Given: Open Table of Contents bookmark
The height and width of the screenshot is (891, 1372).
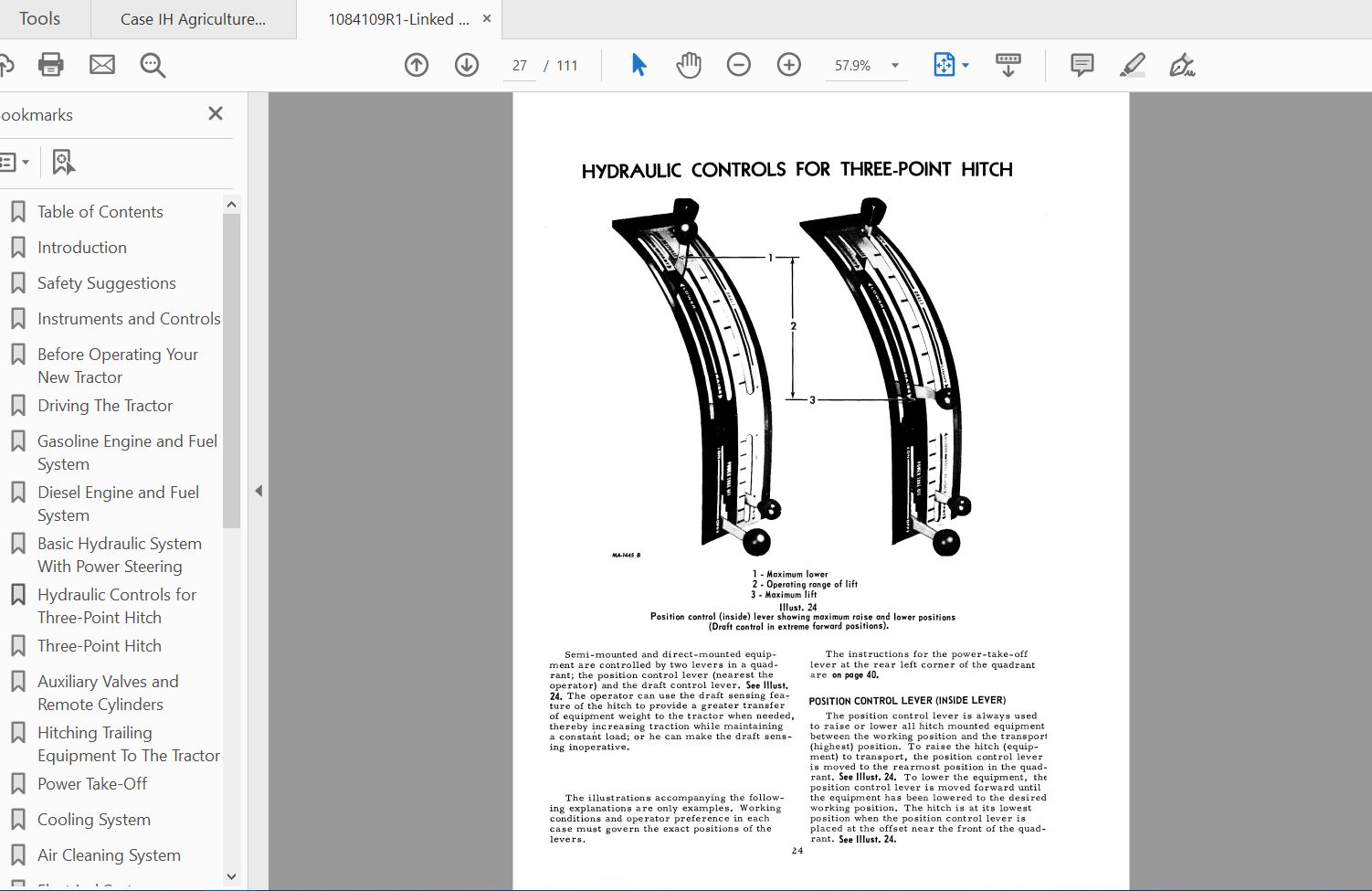Looking at the screenshot, I should click(x=100, y=212).
